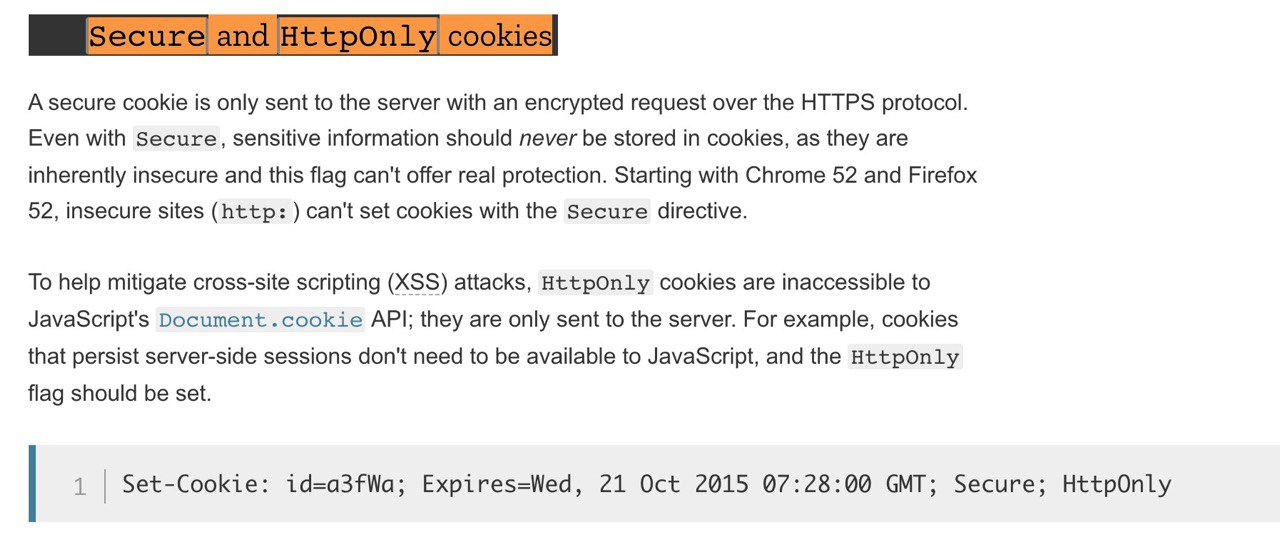Viewport: 1280px width, 545px height.
Task: Click the dark block left of heading
Action: [x=57, y=37]
